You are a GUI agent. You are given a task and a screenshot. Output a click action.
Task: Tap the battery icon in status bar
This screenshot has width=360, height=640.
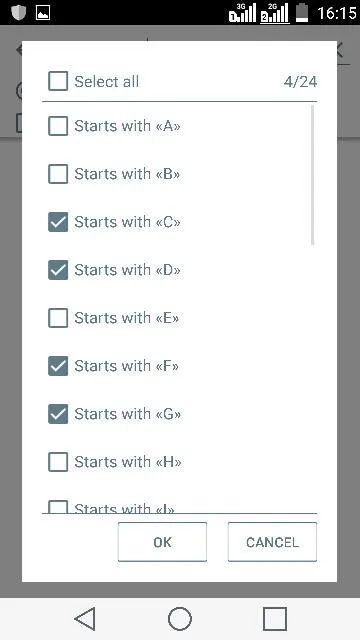pyautogui.click(x=302, y=13)
